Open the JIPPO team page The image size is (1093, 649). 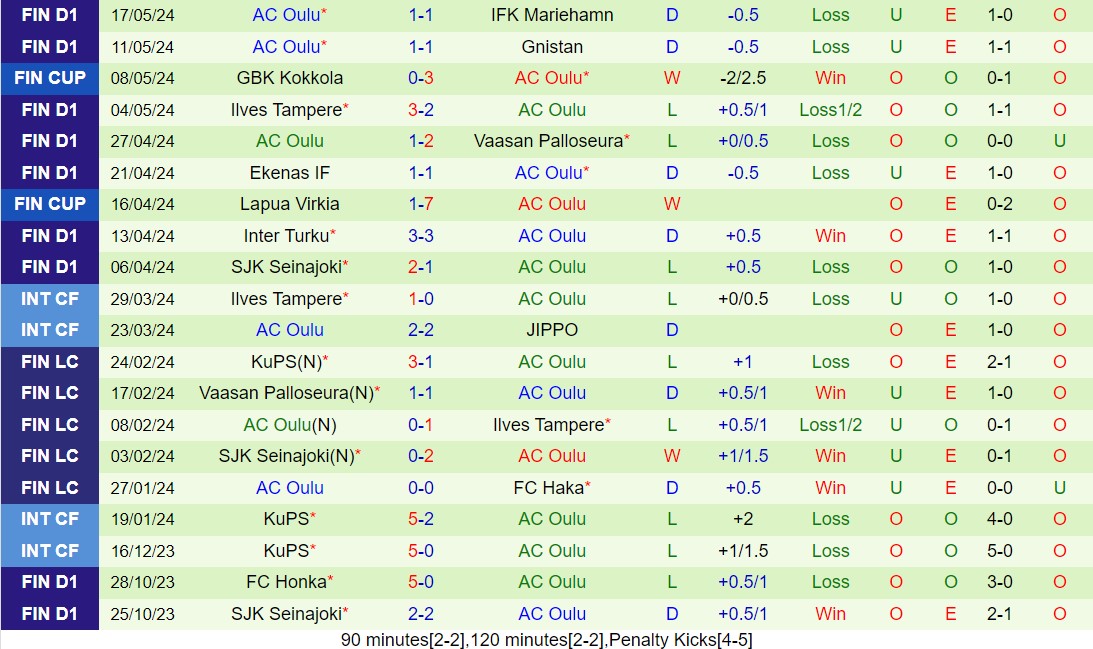(x=552, y=330)
